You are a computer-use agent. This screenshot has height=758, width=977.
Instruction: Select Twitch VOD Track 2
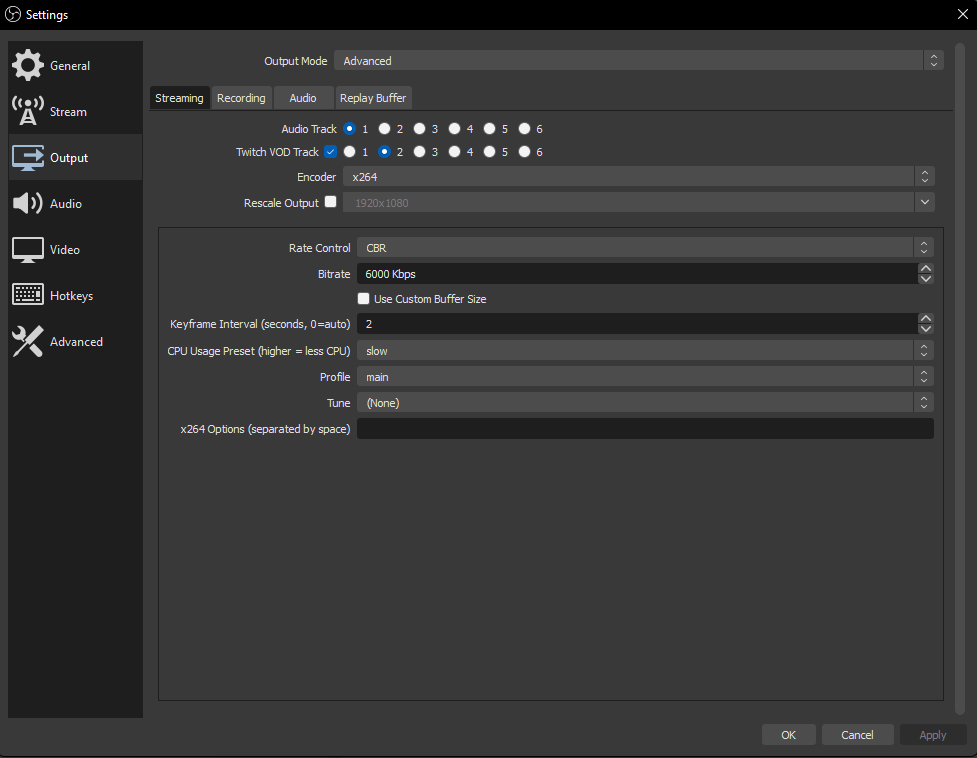[384, 151]
